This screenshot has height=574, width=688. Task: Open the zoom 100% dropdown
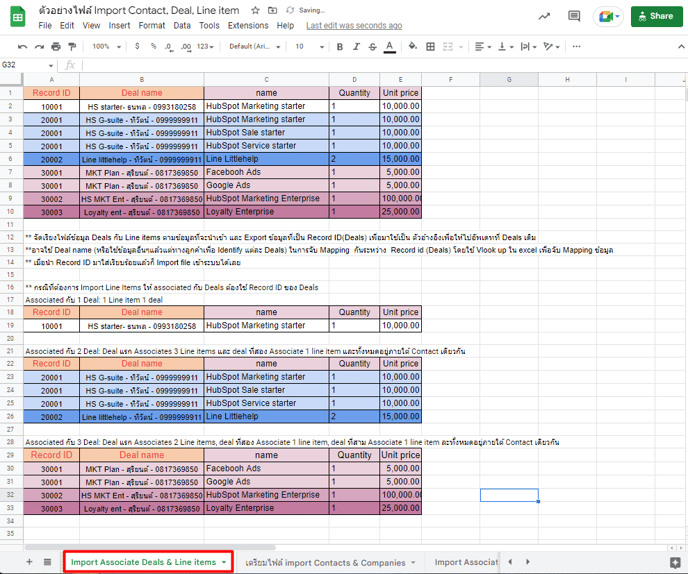coord(106,47)
